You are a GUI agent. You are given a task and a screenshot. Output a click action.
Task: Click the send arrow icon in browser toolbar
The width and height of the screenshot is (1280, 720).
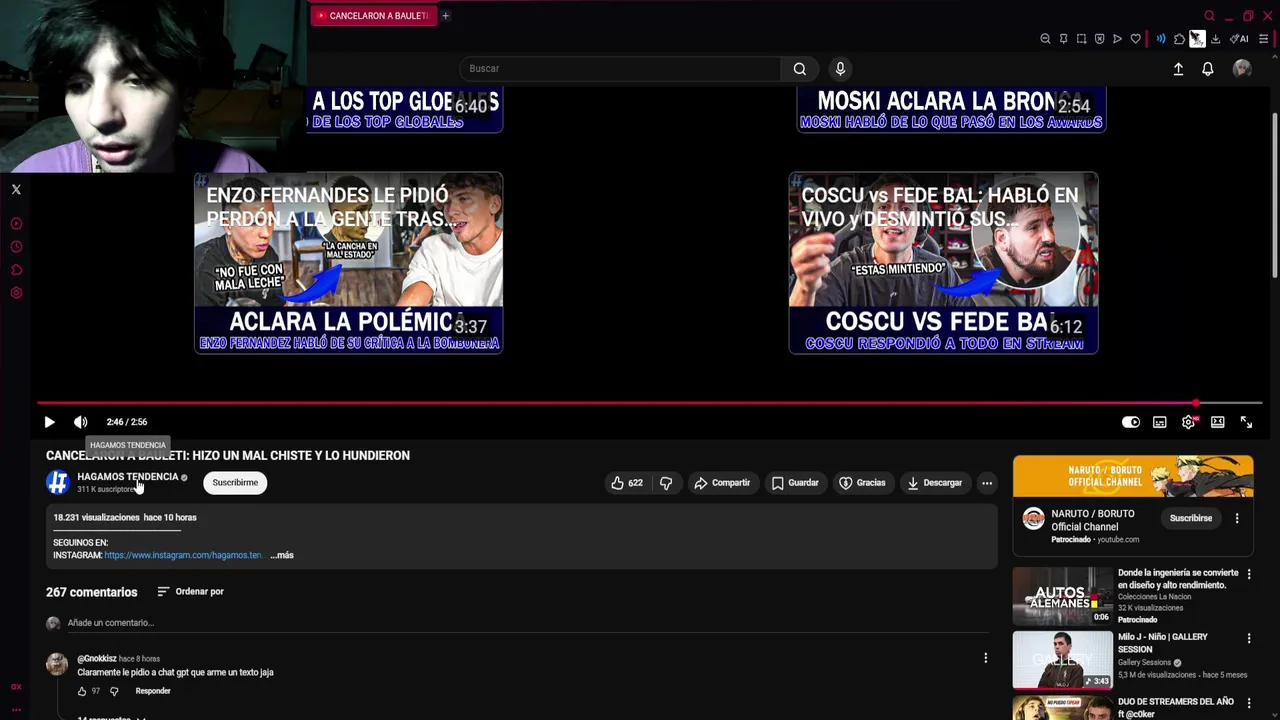1117,39
